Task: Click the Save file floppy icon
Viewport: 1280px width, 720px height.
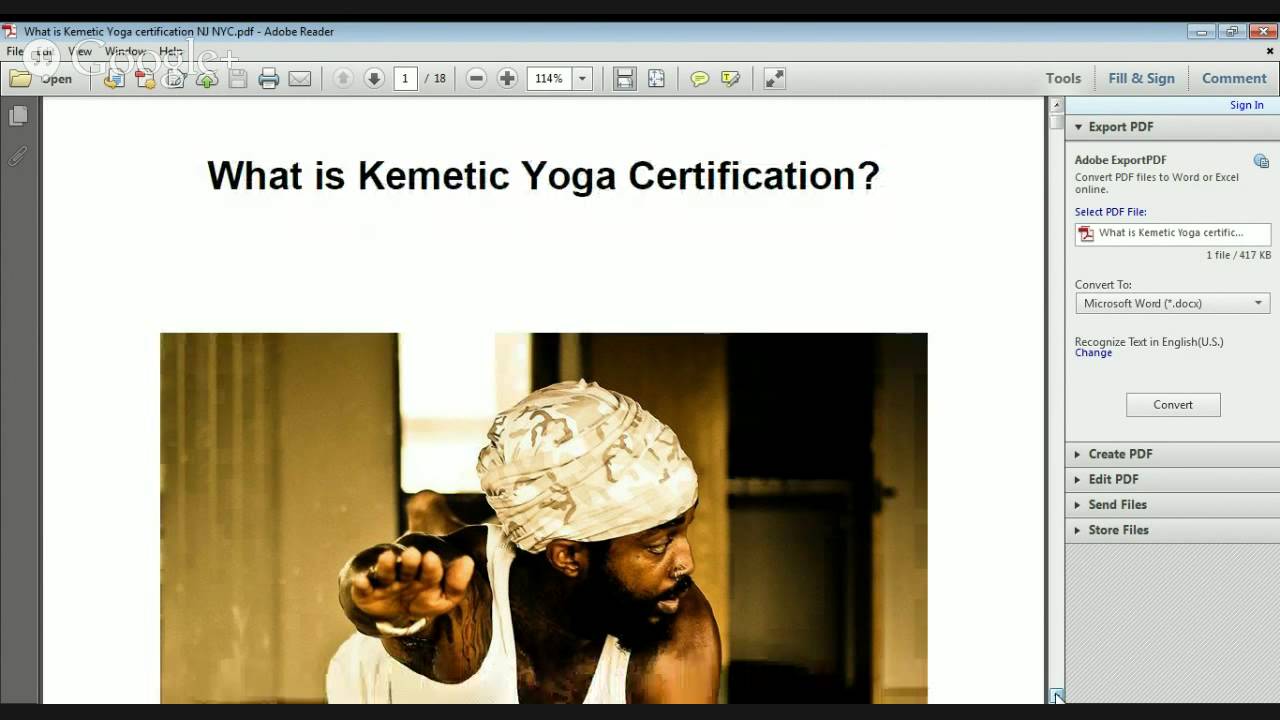Action: [x=237, y=78]
